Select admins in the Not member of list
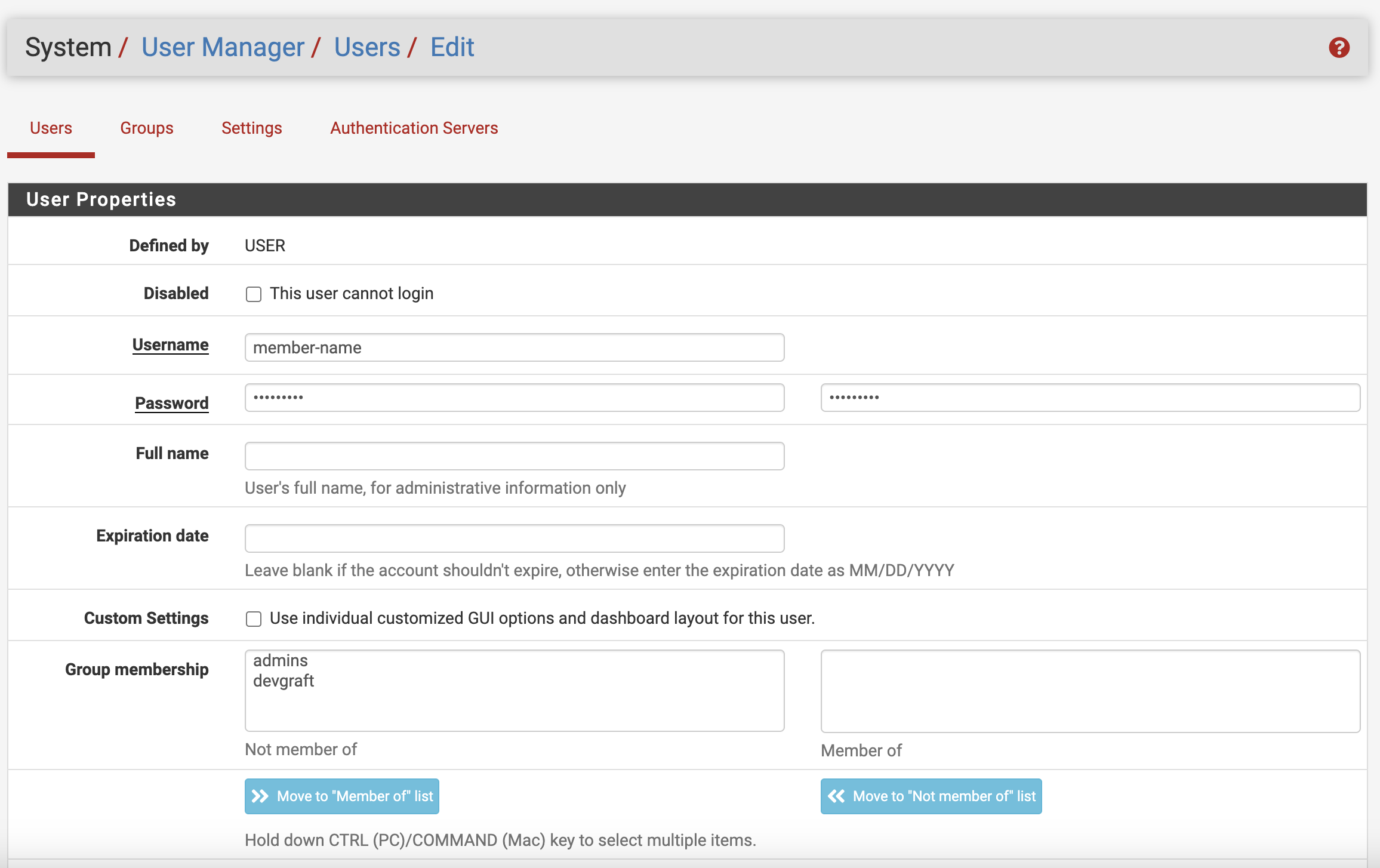Image resolution: width=1380 pixels, height=868 pixels. coord(281,661)
